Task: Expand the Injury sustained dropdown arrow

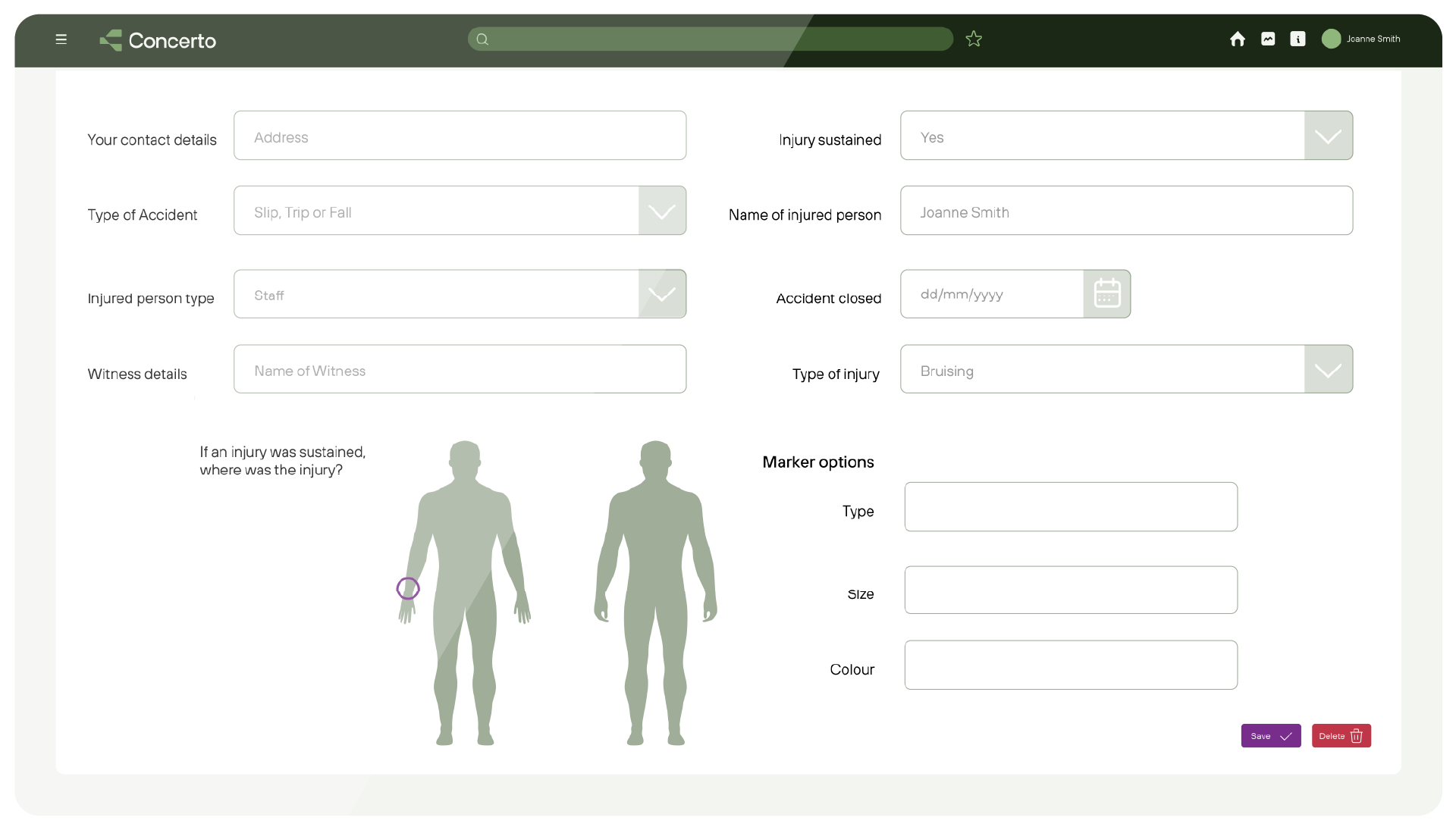Action: (x=1328, y=136)
